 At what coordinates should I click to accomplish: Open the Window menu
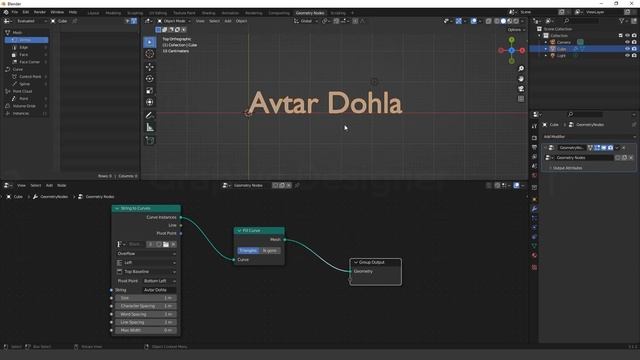[x=57, y=12]
